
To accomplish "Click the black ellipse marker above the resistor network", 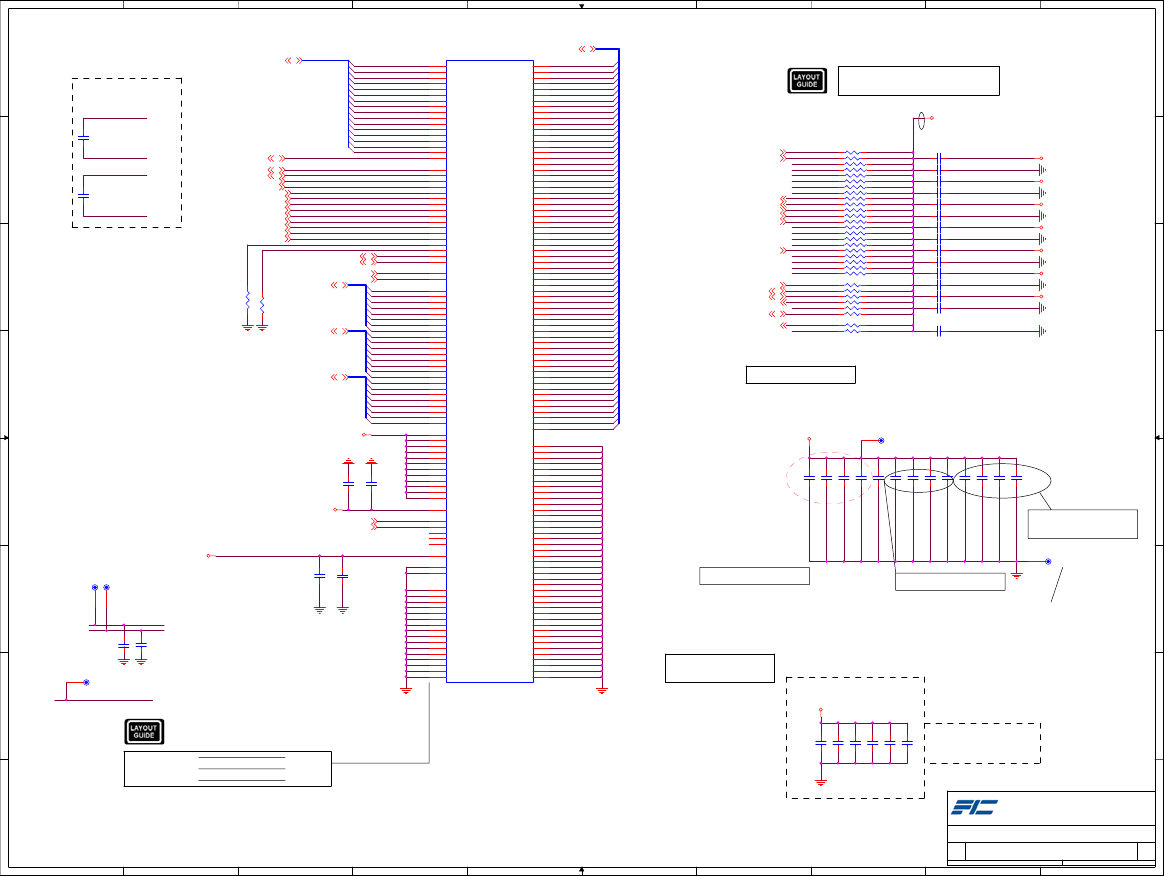I will pos(921,121).
